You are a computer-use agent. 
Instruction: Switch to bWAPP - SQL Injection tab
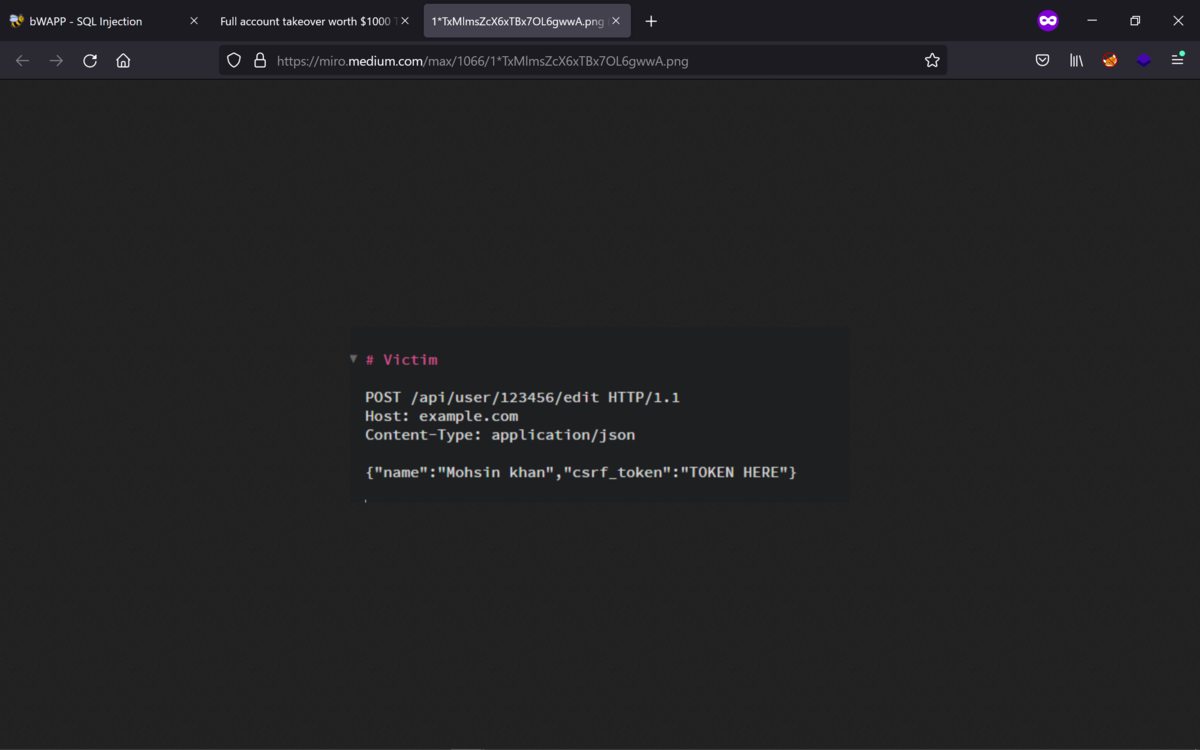coord(105,21)
